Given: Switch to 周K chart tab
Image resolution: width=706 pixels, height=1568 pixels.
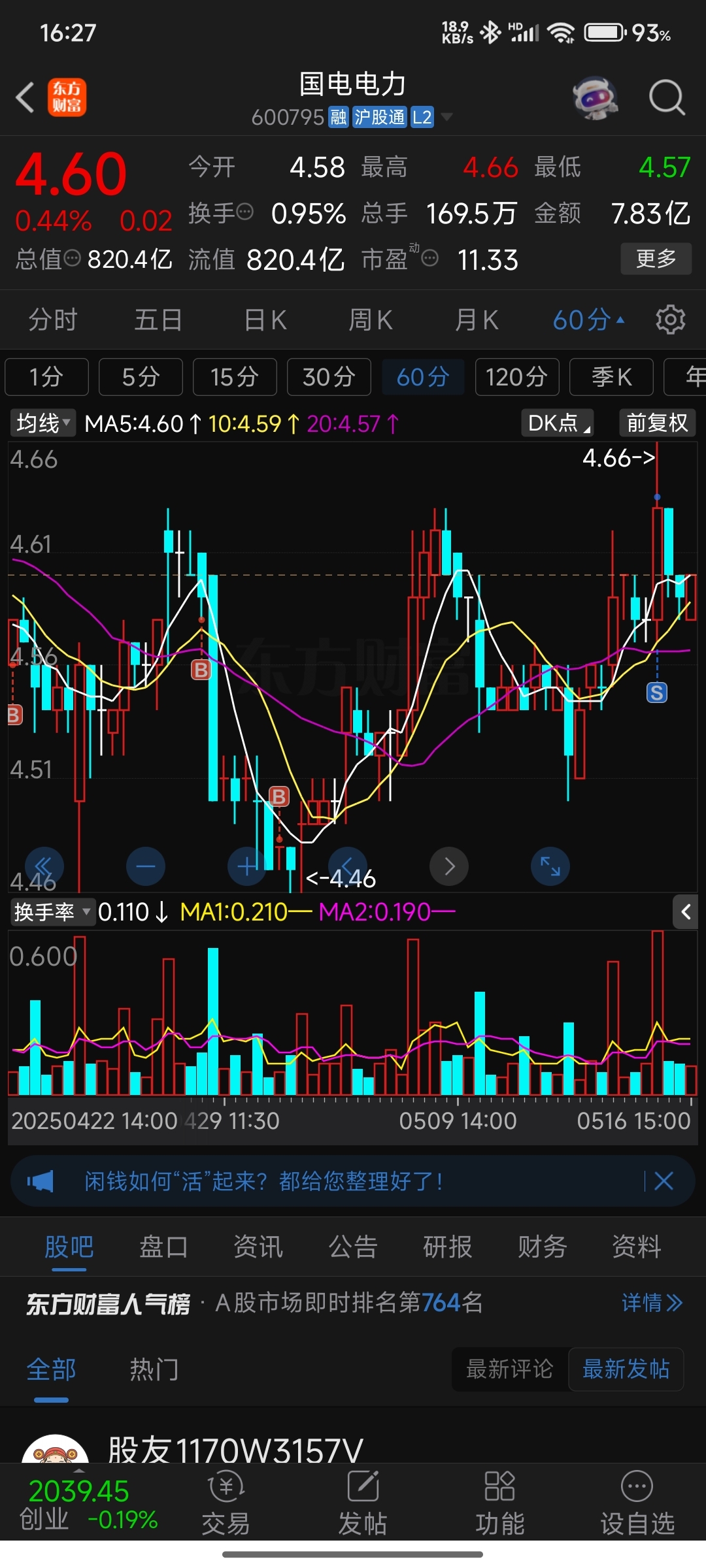Looking at the screenshot, I should tap(370, 320).
